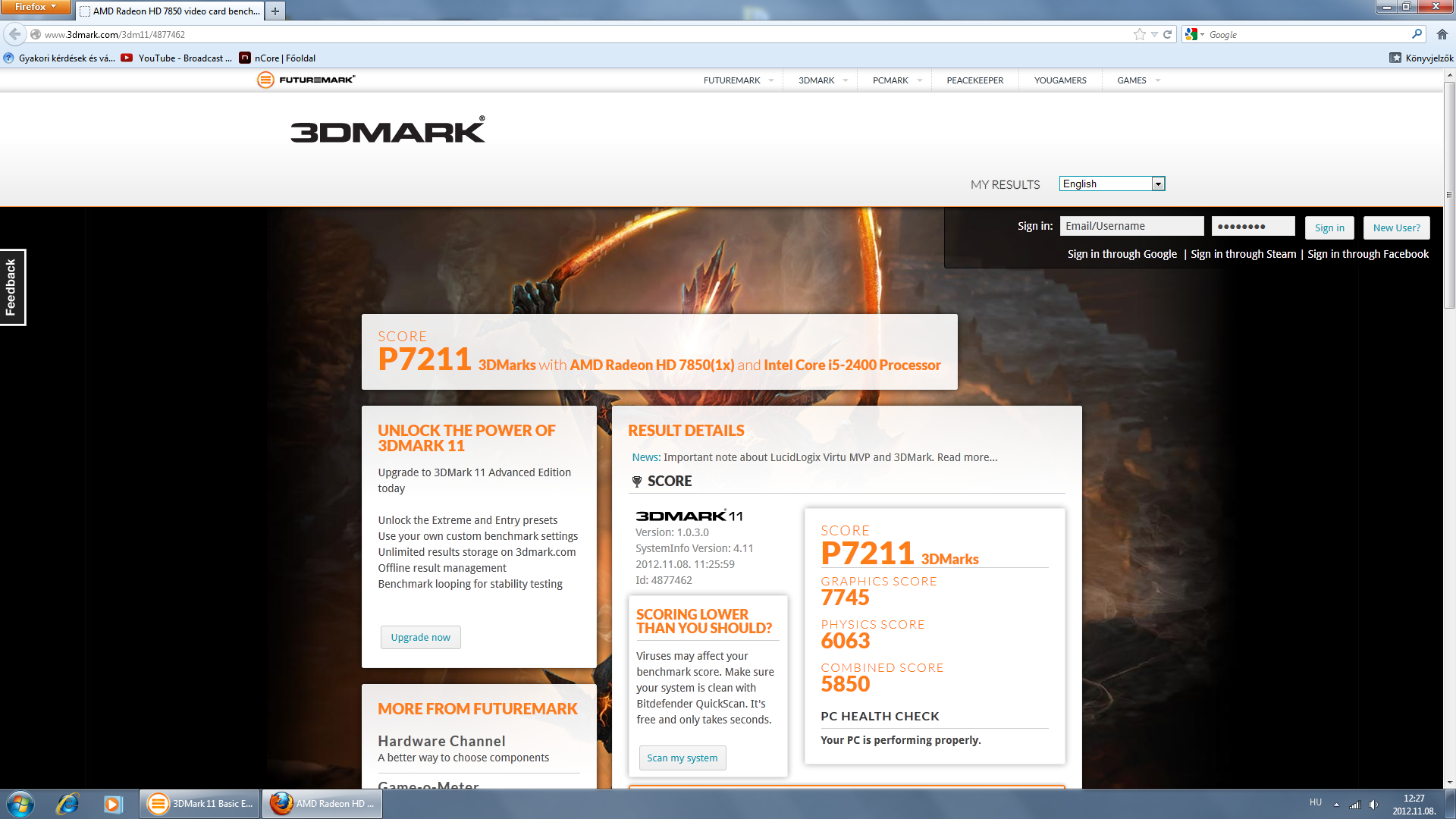Open the search engine selector dropdown arrow

[x=1202, y=34]
